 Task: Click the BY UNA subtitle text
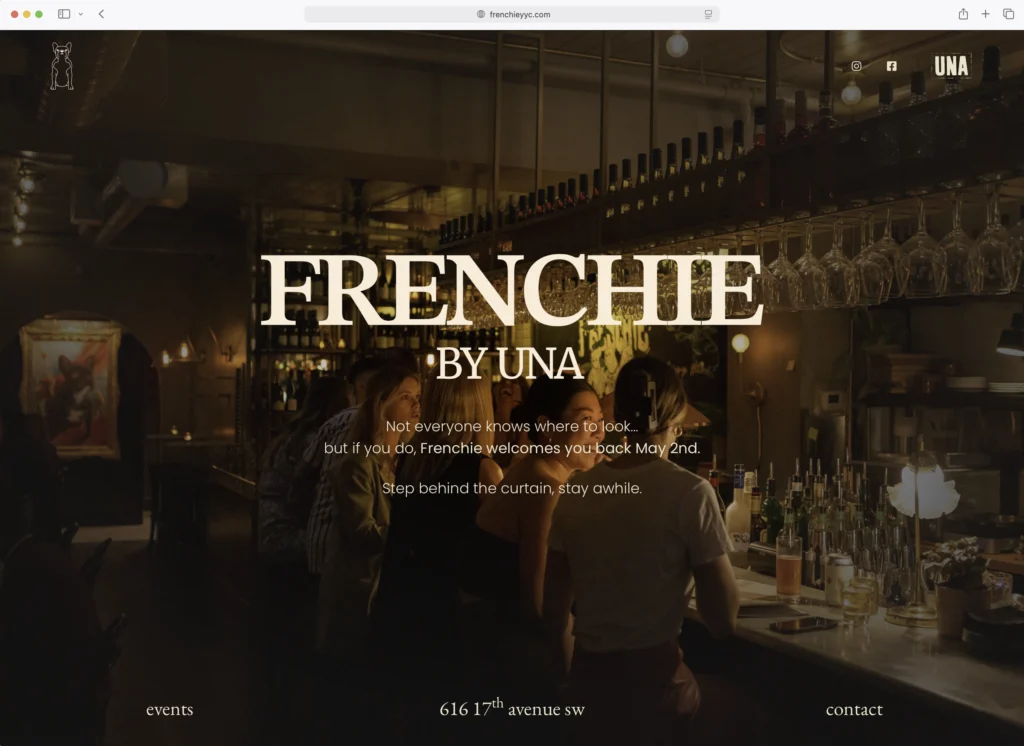(x=510, y=364)
